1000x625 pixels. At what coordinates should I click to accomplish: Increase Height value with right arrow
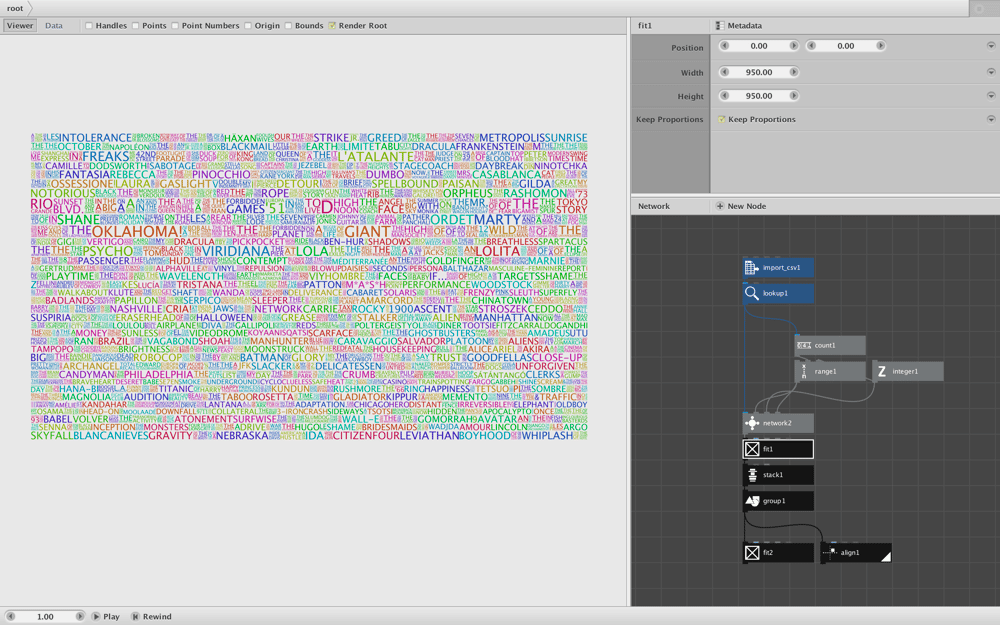pos(793,96)
